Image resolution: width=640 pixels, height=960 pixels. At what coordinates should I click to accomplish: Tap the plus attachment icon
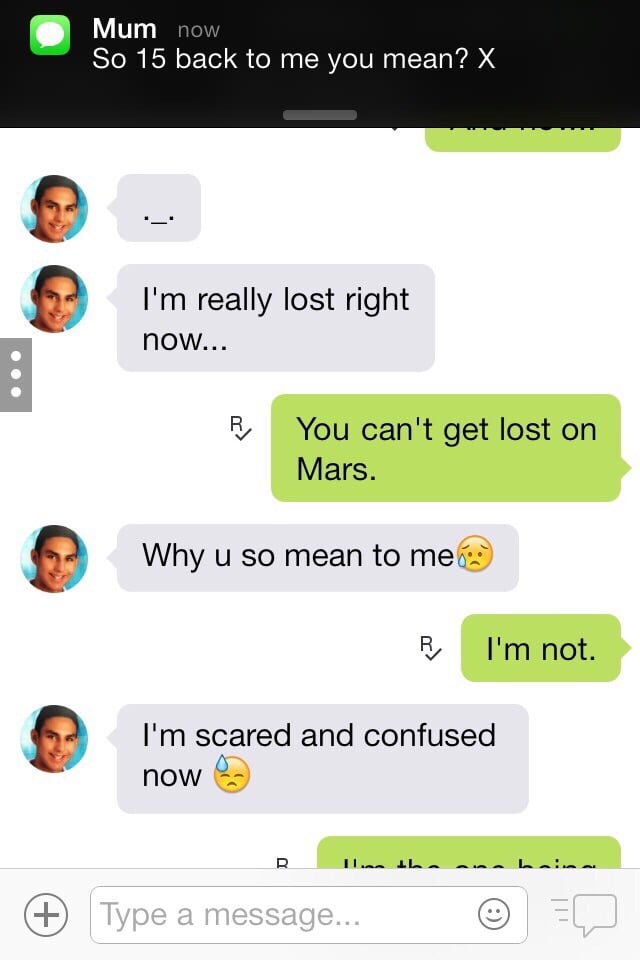(46, 915)
